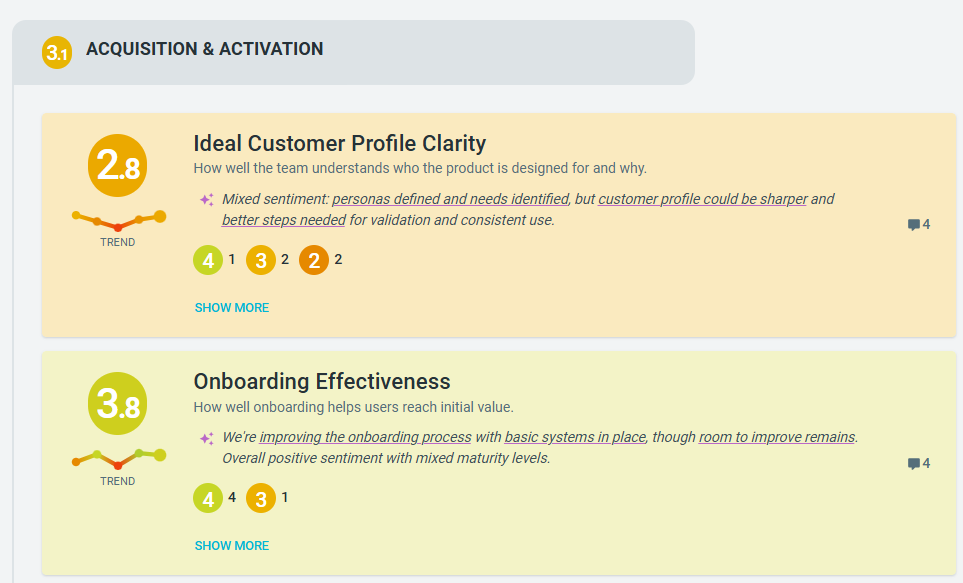Expand Show More on Onboarding Effectiveness
Viewport: 963px width, 583px height.
(232, 546)
